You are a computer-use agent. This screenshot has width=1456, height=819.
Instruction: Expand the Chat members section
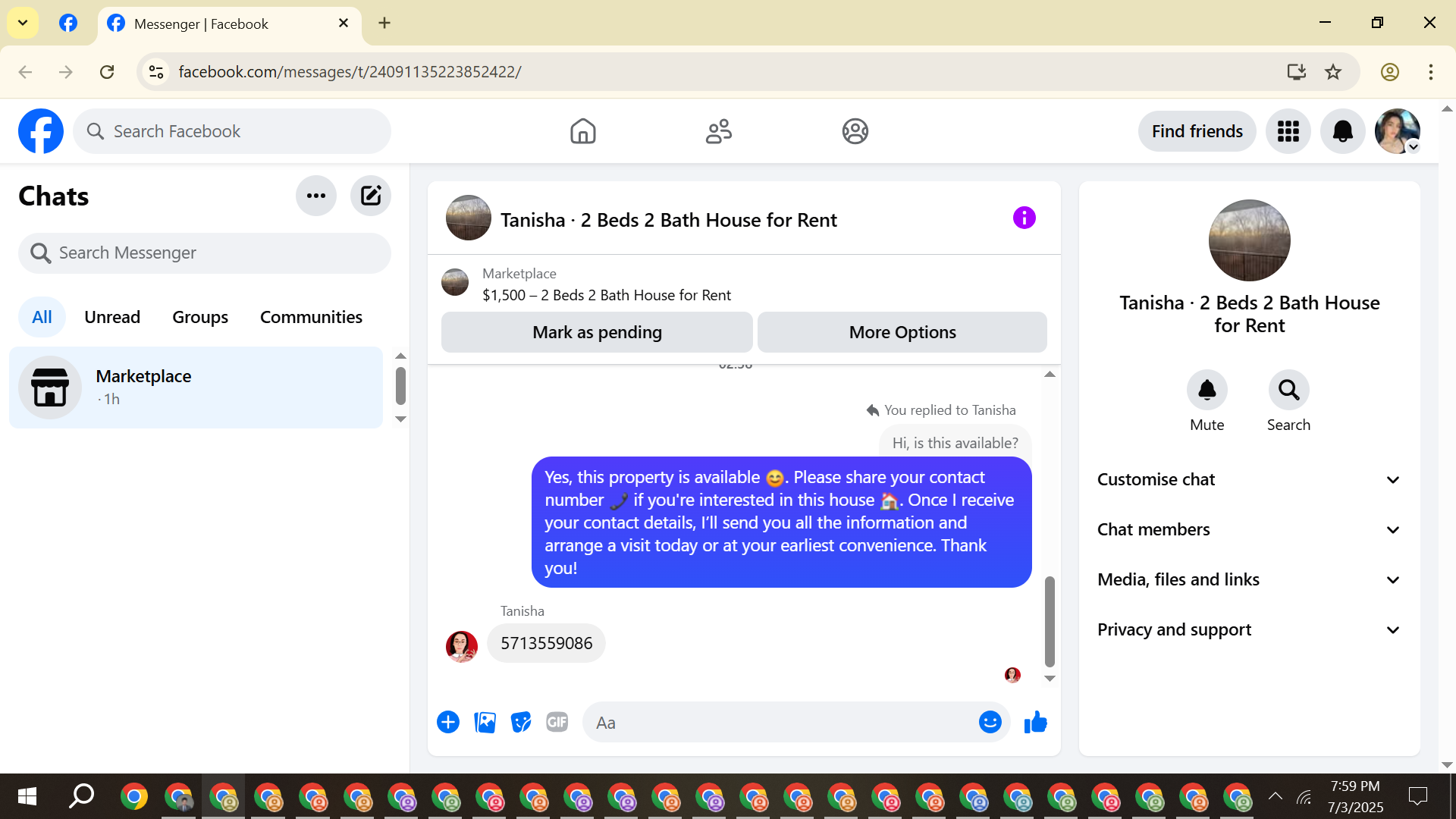click(1248, 529)
